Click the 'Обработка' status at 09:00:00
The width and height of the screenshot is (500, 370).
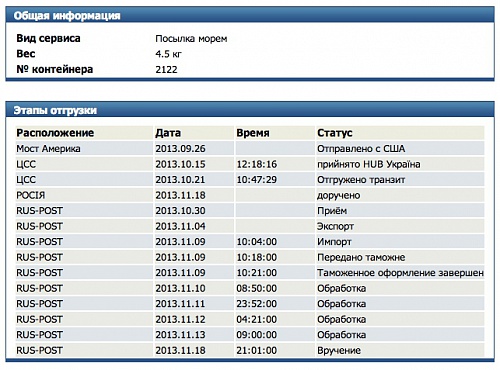342,335
